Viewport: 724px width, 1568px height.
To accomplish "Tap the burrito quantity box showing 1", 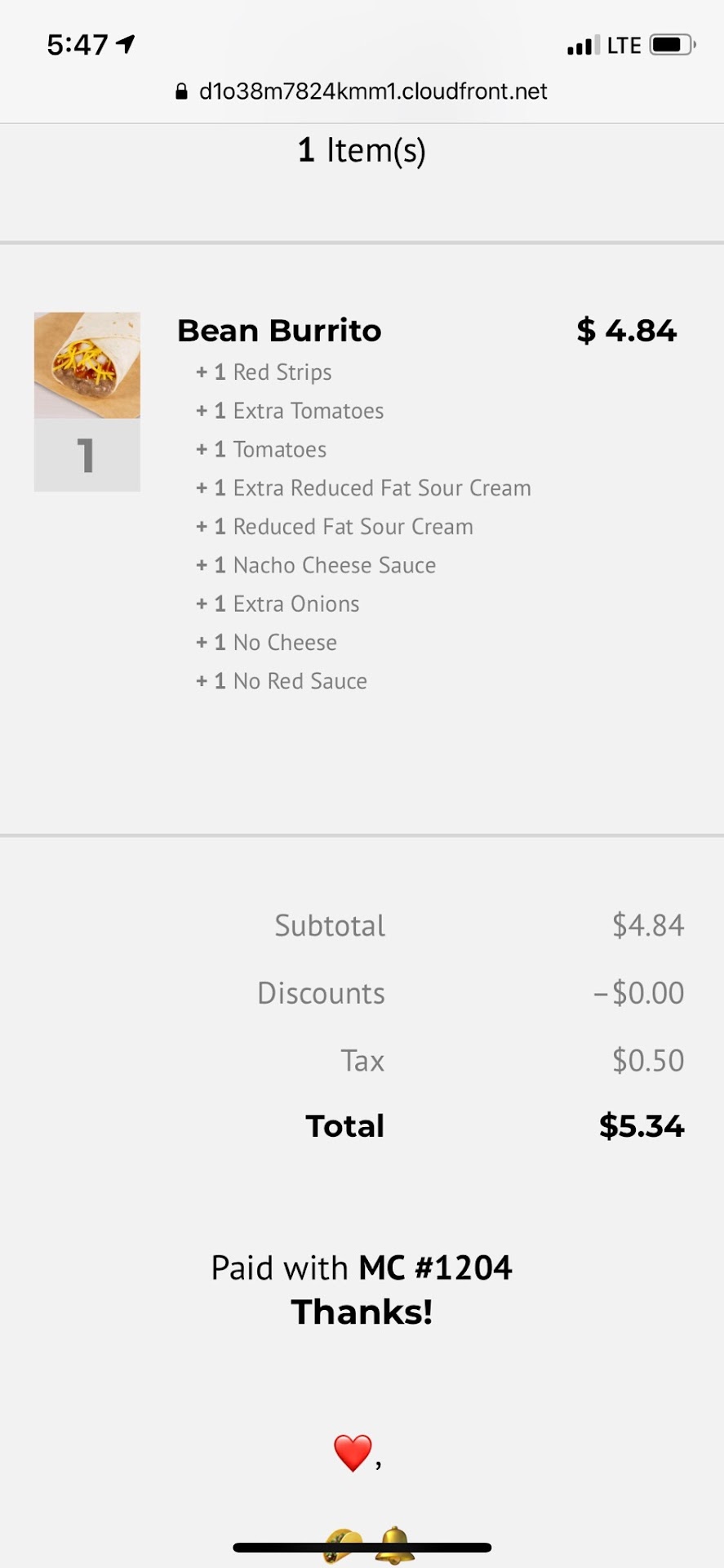I will pyautogui.click(x=87, y=456).
